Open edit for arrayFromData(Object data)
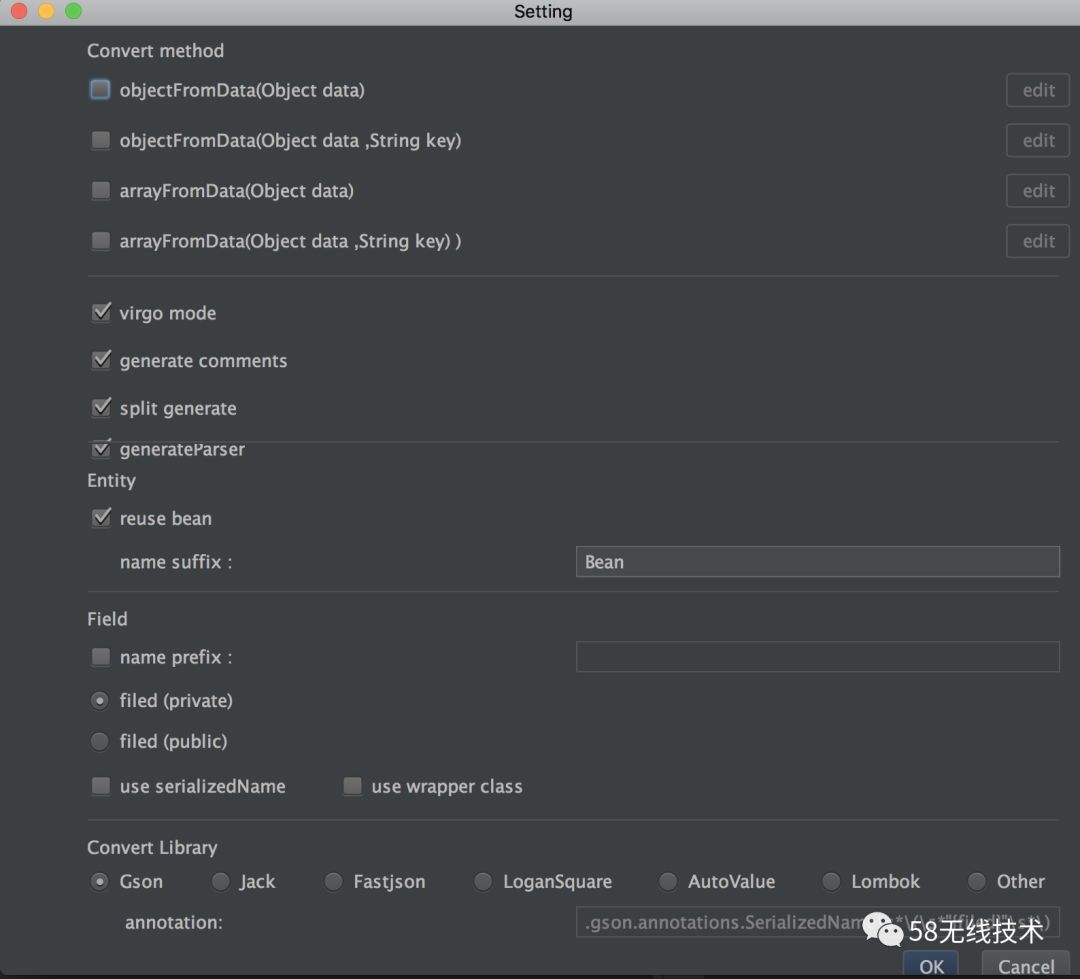This screenshot has height=979, width=1080. coord(1038,191)
